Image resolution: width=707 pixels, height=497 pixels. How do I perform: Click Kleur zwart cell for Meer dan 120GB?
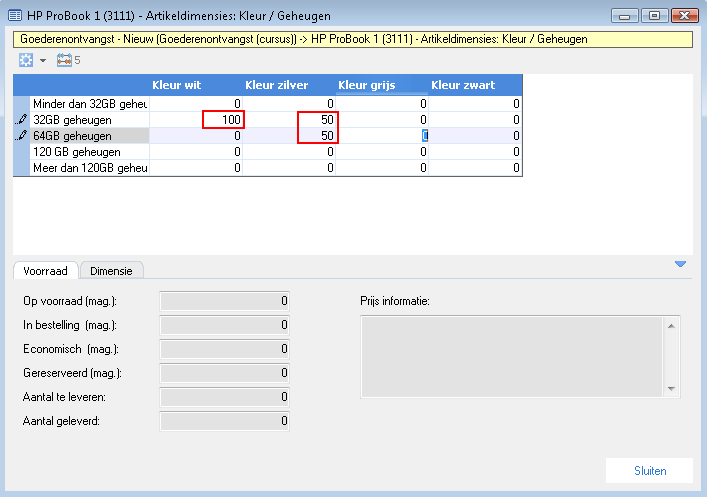point(475,168)
